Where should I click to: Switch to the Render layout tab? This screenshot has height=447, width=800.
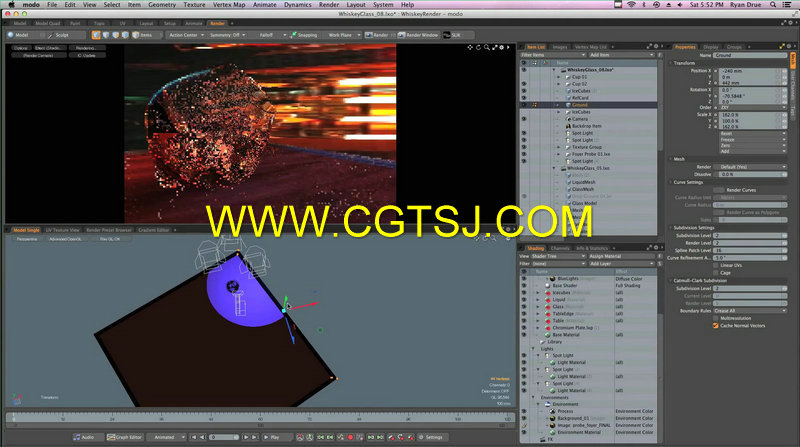click(217, 23)
